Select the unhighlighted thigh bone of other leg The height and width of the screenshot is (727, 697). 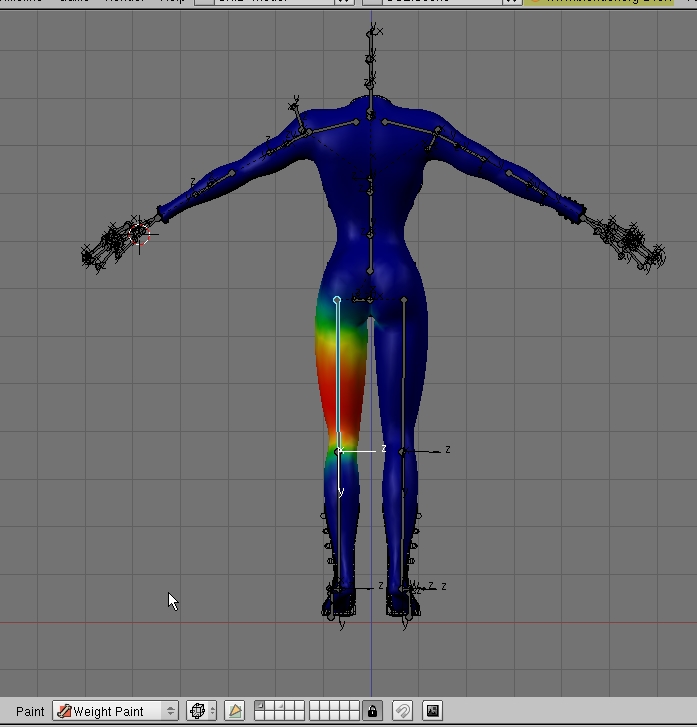pyautogui.click(x=403, y=376)
